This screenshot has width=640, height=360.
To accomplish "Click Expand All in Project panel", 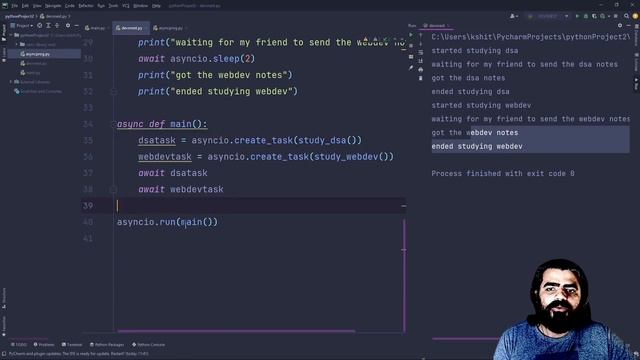I will [48, 26].
